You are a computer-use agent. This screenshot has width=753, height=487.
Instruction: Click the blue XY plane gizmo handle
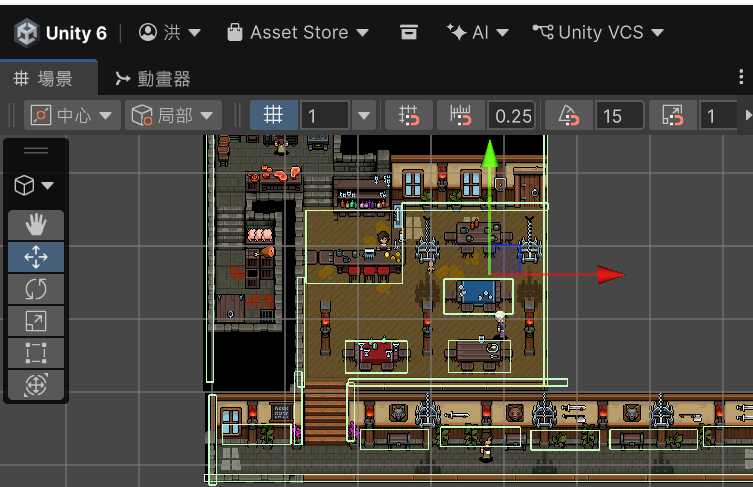[x=505, y=260]
